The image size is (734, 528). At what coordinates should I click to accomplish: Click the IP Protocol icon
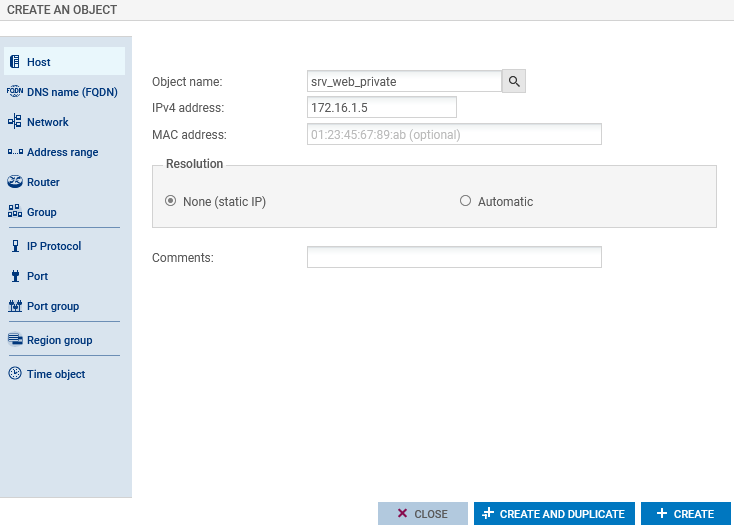(x=15, y=246)
